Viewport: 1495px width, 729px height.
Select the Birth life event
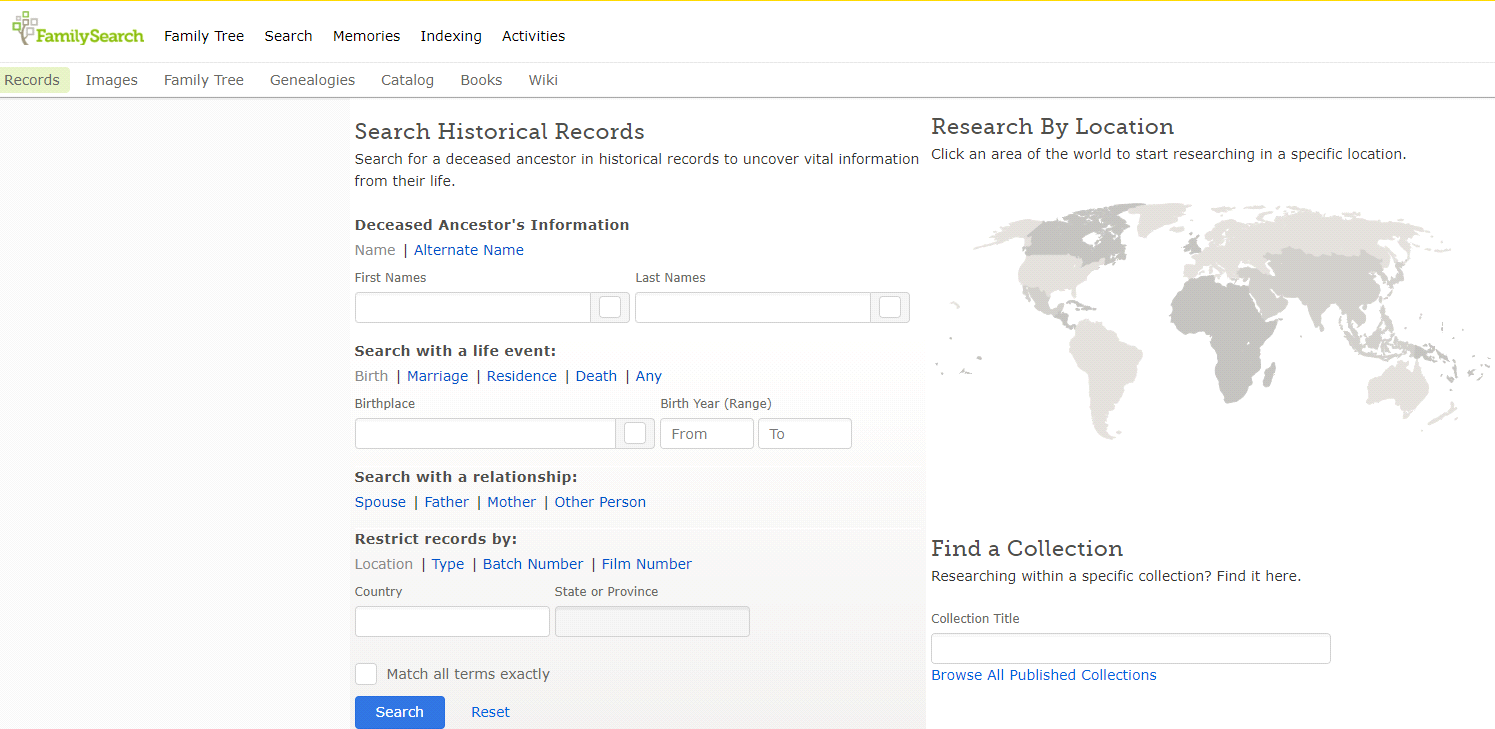371,376
